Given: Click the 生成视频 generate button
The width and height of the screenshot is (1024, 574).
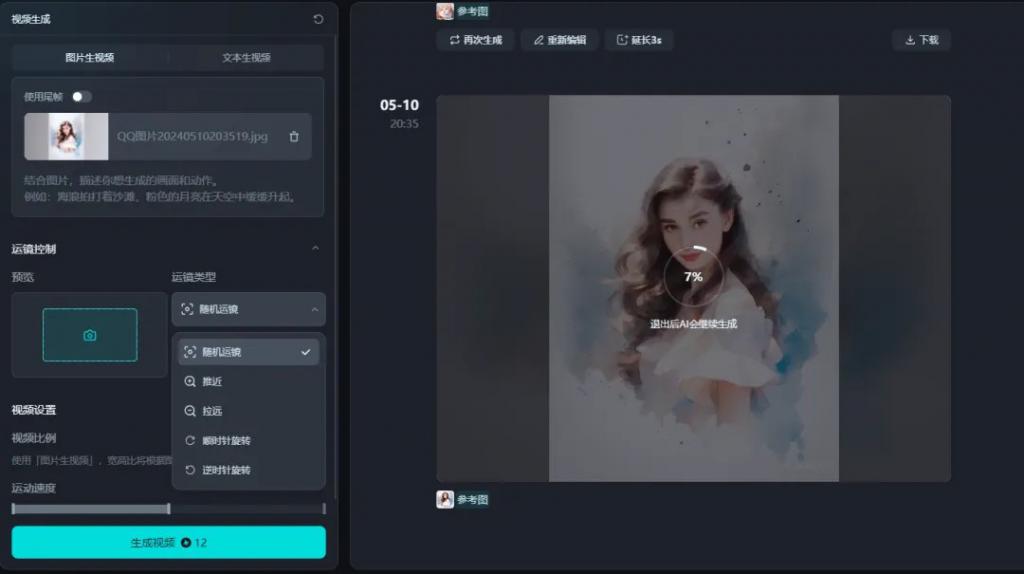Looking at the screenshot, I should coord(168,542).
